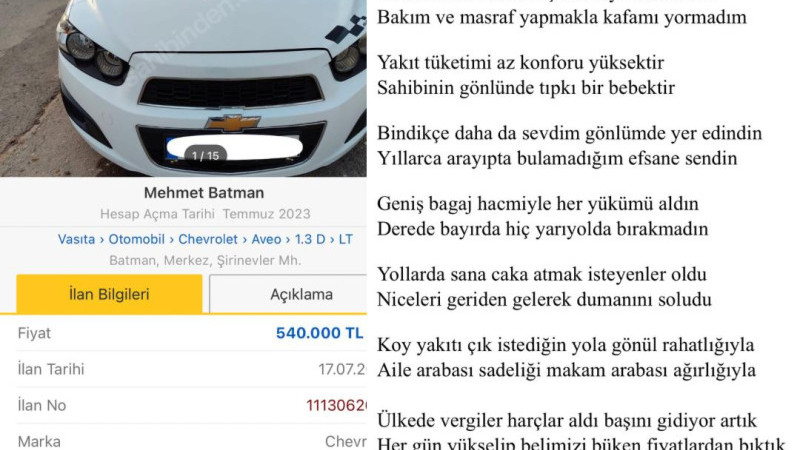The width and height of the screenshot is (800, 450).
Task: Open the 1.3 D breadcrumb link
Action: click(310, 239)
